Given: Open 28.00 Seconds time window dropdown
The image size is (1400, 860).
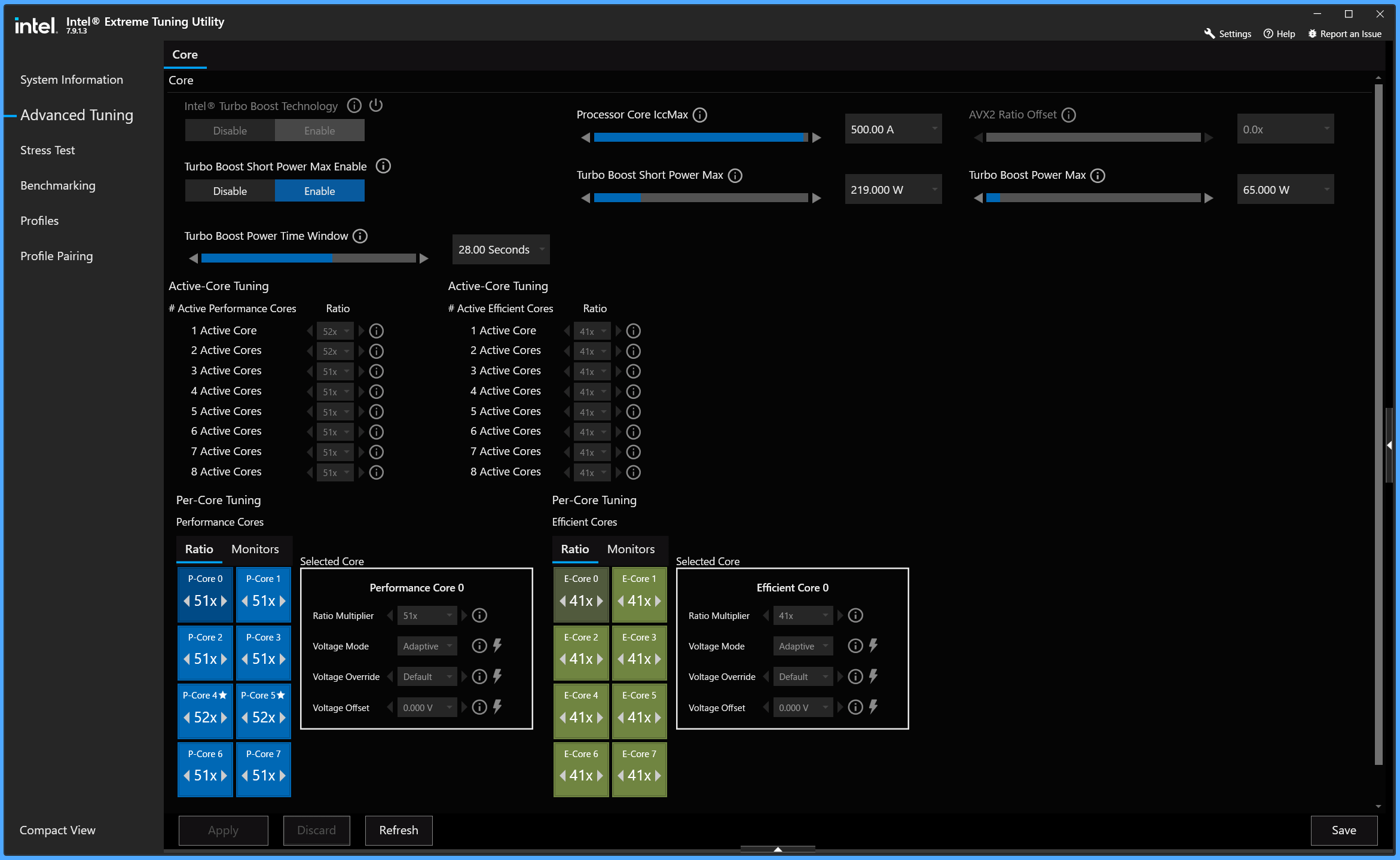Looking at the screenshot, I should tap(501, 249).
